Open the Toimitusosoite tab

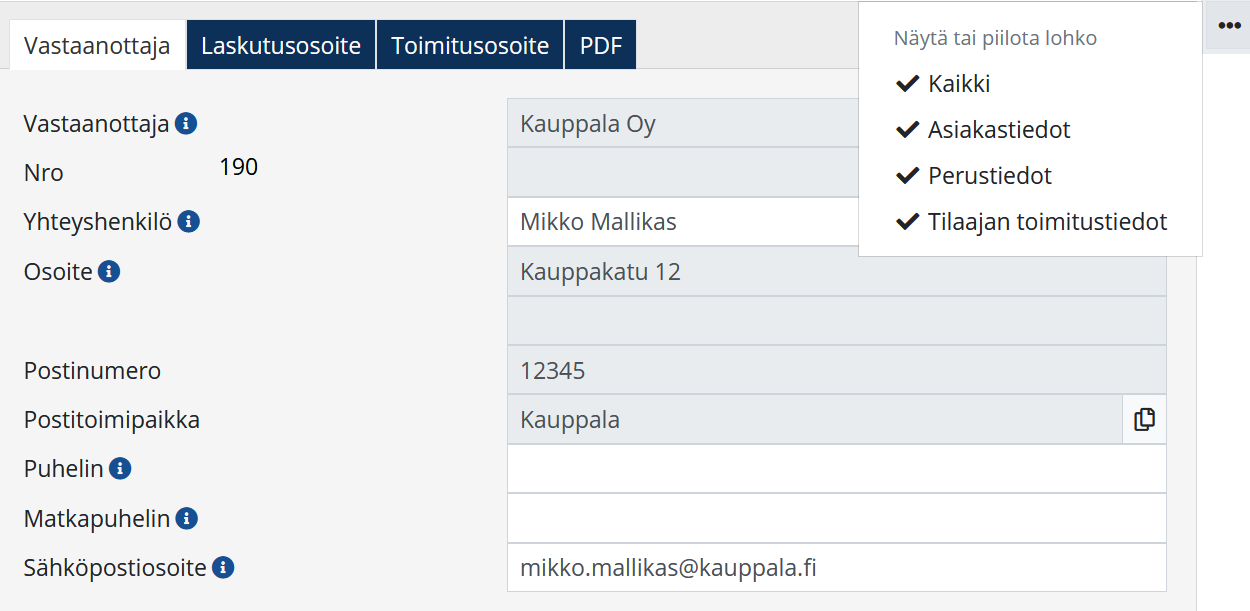470,46
